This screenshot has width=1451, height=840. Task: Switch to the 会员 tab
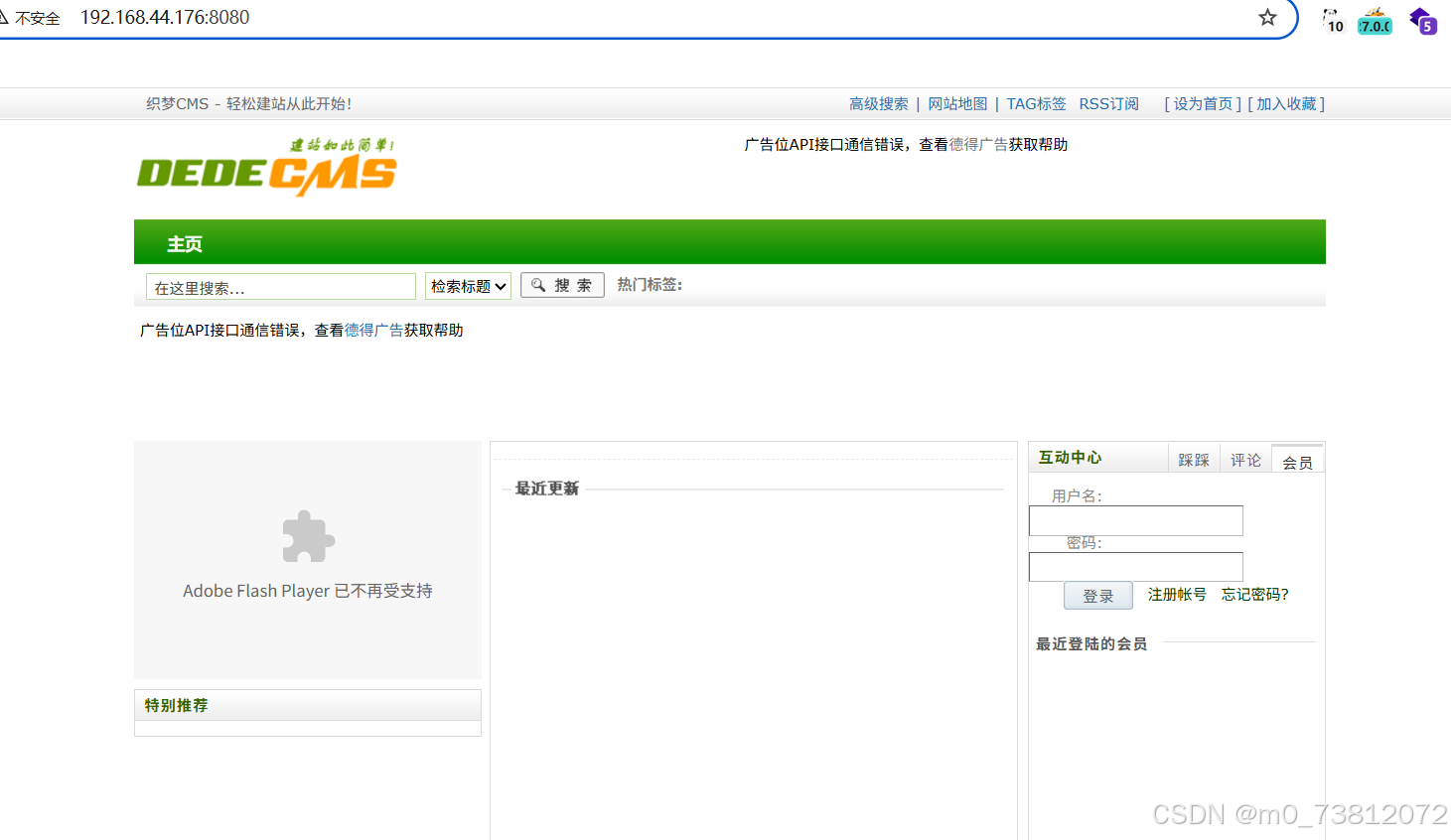[x=1297, y=462]
